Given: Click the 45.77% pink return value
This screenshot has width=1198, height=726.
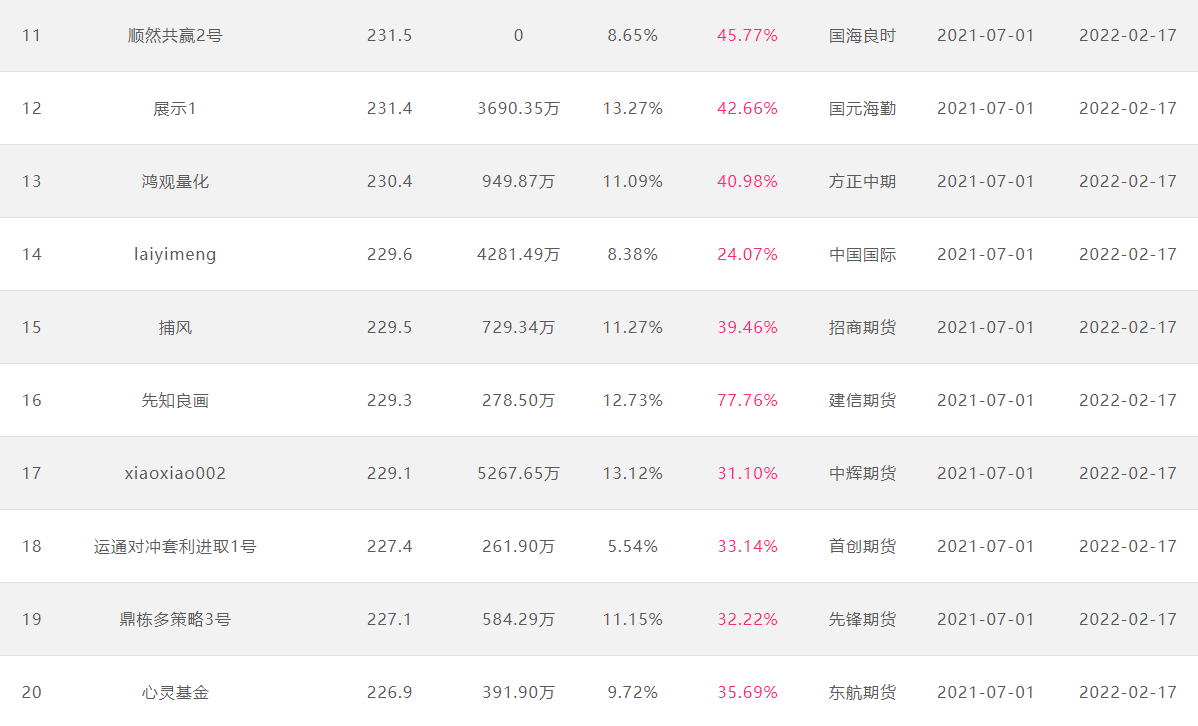Looking at the screenshot, I should (x=747, y=36).
